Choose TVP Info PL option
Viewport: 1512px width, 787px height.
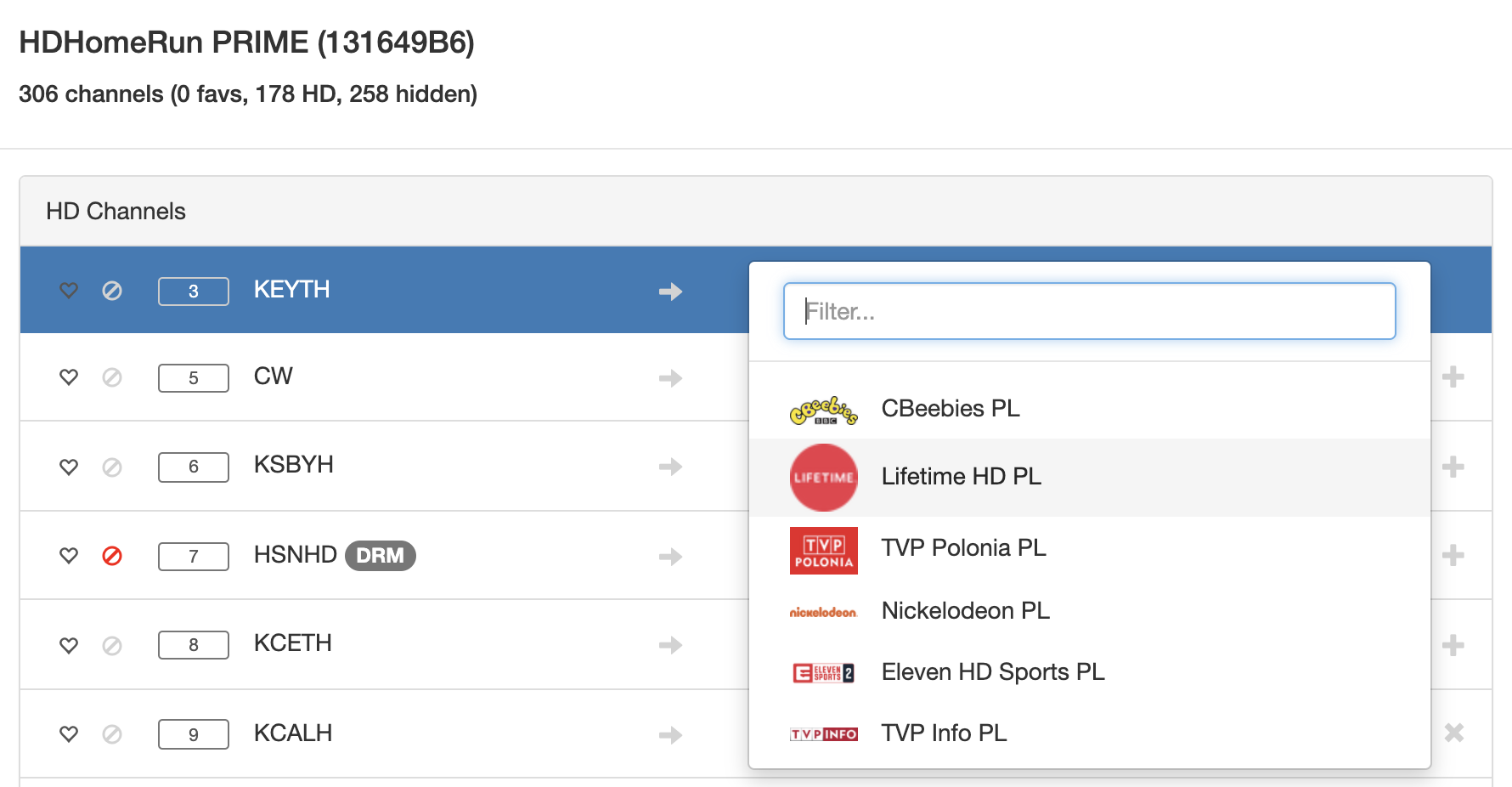(x=944, y=733)
